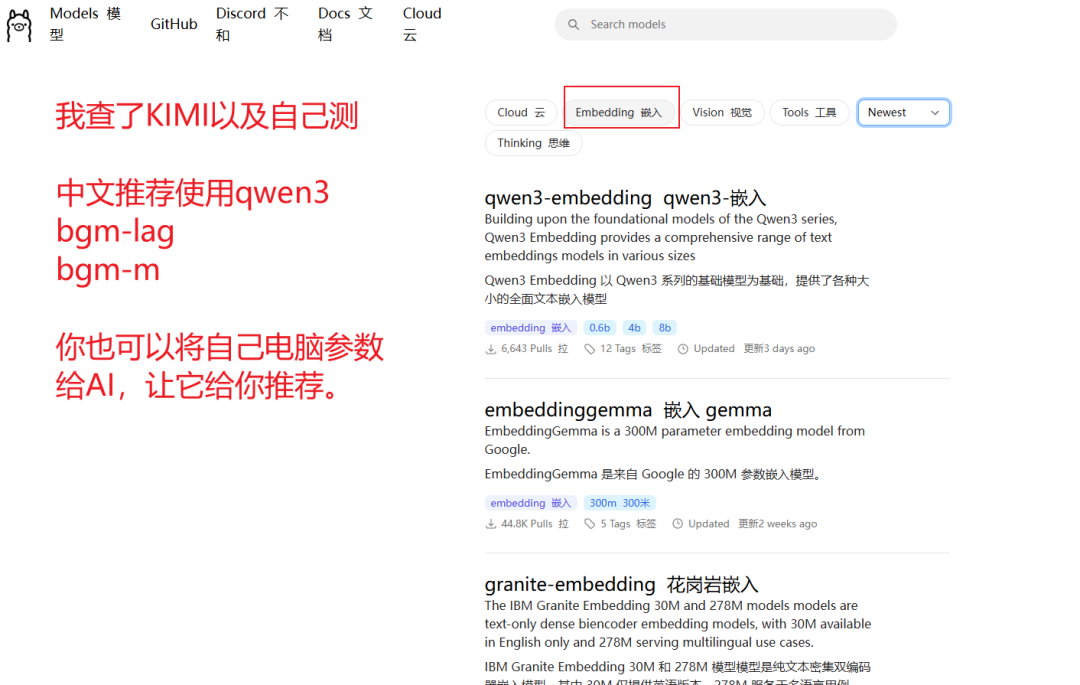
Task: Toggle the Cloud filter chip
Action: pos(521,113)
